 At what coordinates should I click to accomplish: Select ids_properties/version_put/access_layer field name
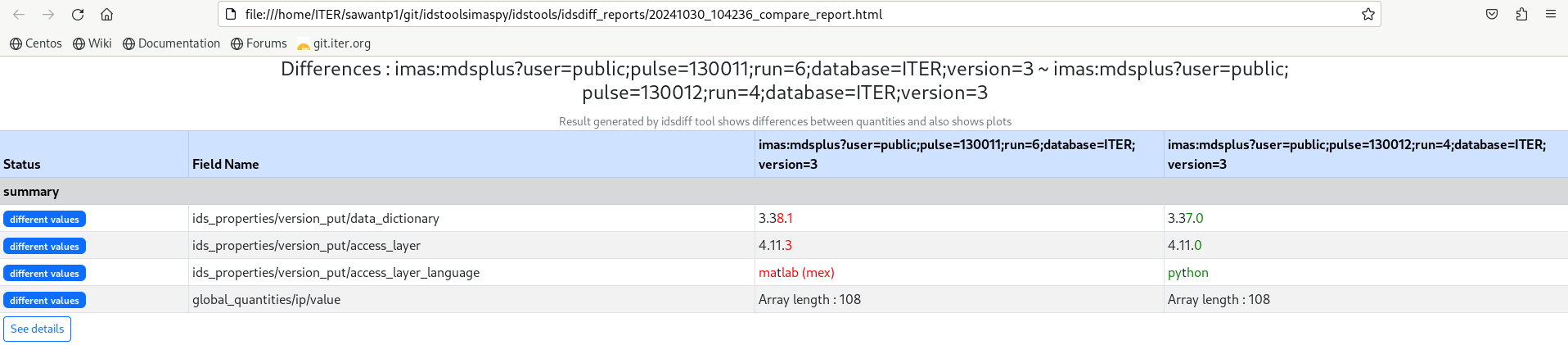tap(306, 245)
